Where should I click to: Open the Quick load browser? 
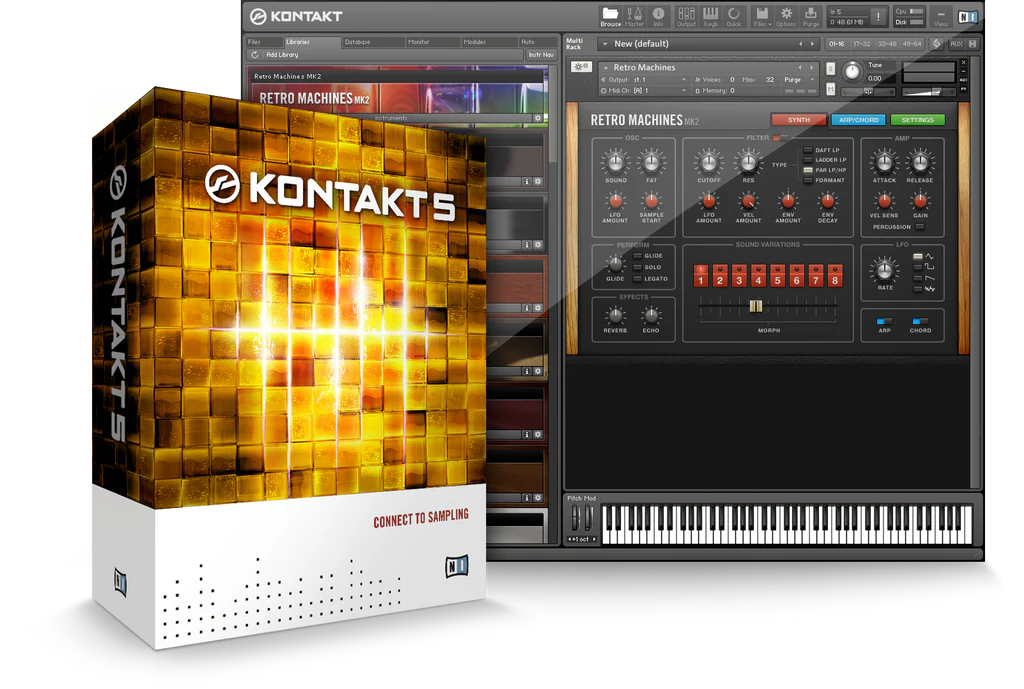(734, 17)
